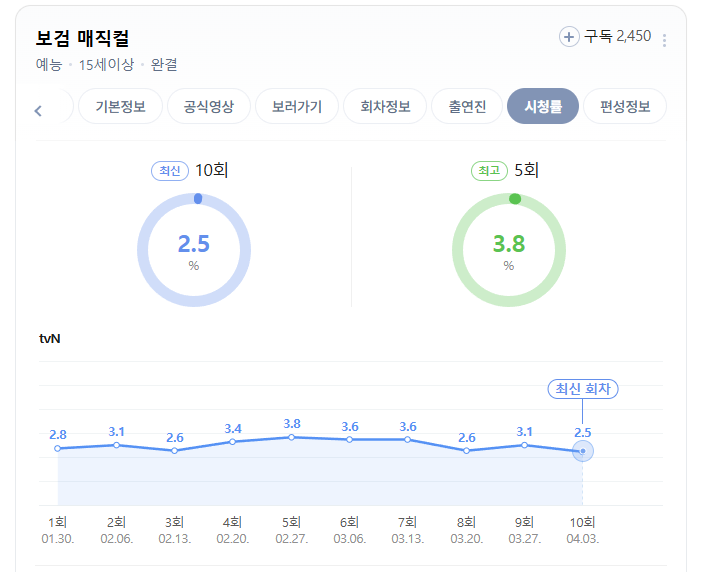The width and height of the screenshot is (711, 572).
Task: Click the 최신 badge next to 10회
Action: 170,171
